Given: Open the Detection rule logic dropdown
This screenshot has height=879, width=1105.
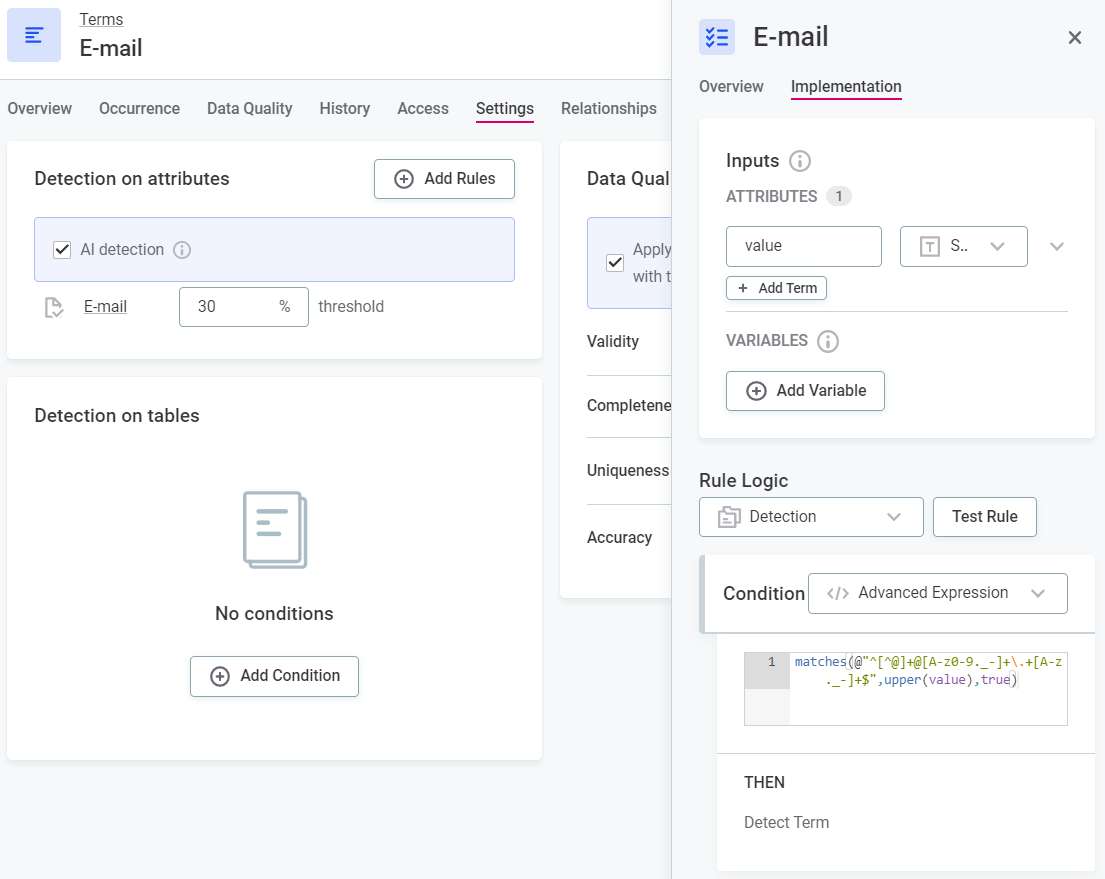Looking at the screenshot, I should pyautogui.click(x=810, y=517).
